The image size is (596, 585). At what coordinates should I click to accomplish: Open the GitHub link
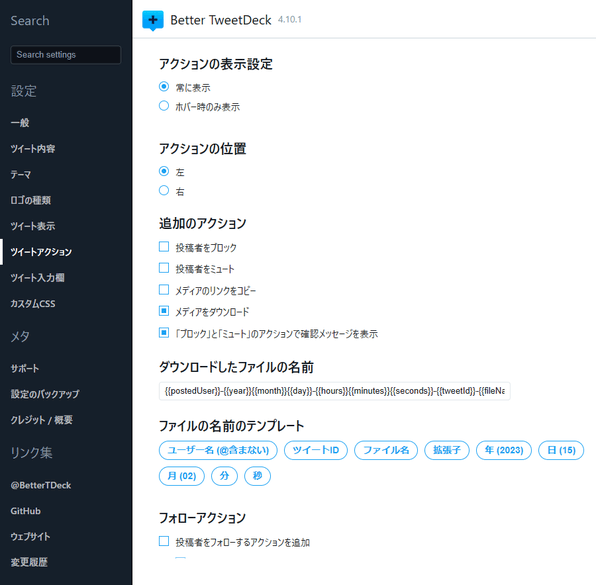pyautogui.click(x=25, y=511)
